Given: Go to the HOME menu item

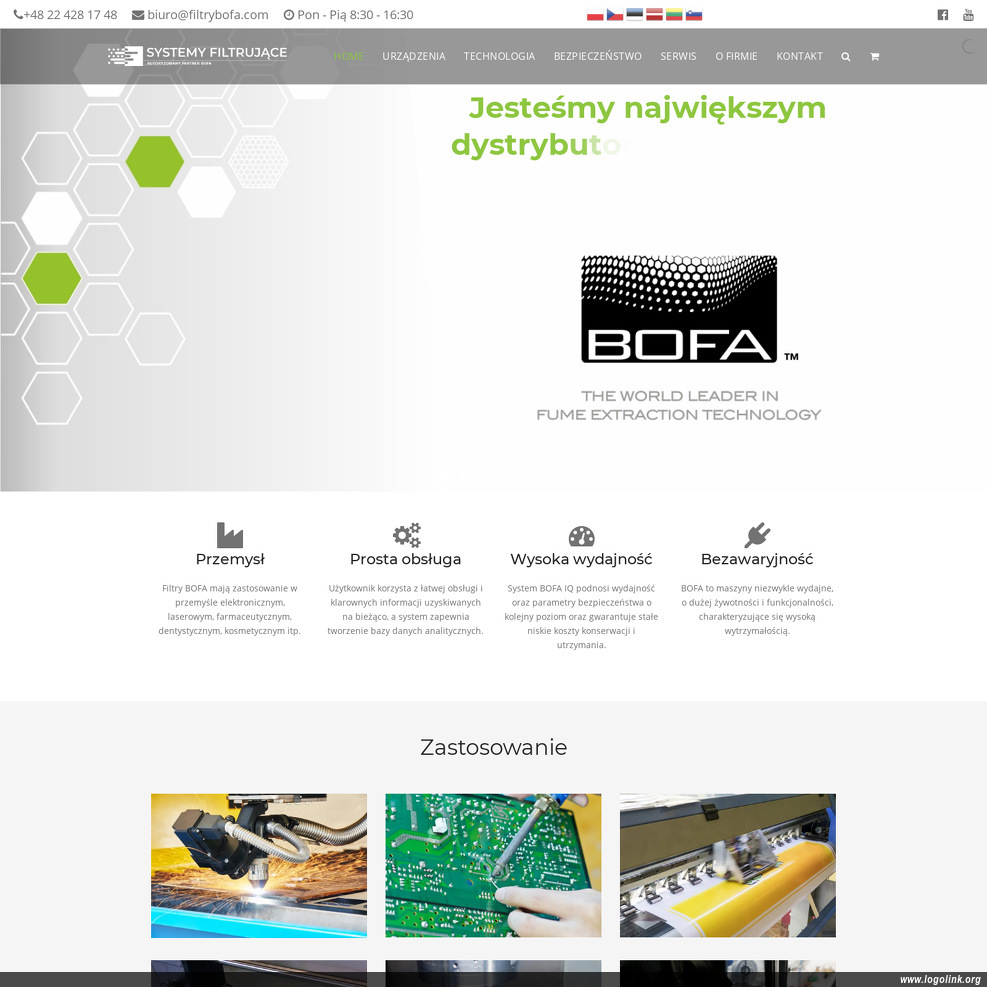Looking at the screenshot, I should (349, 56).
